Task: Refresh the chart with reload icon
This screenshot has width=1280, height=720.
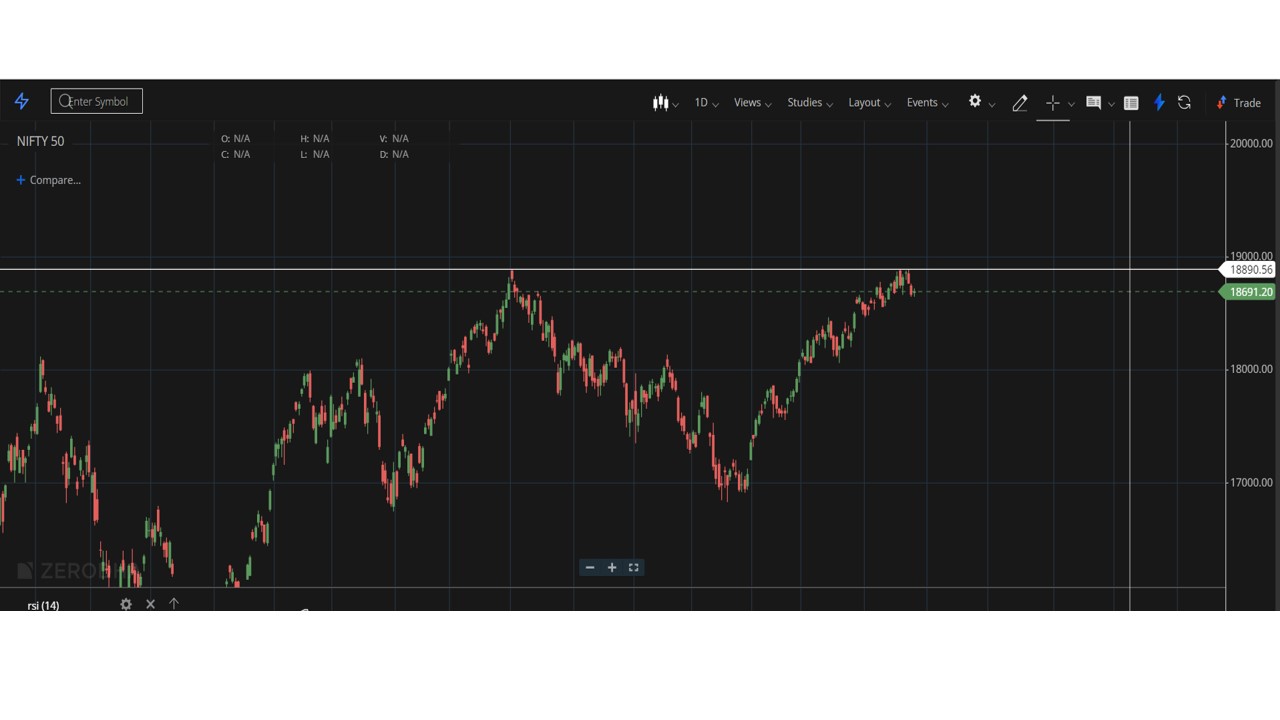Action: click(1184, 102)
